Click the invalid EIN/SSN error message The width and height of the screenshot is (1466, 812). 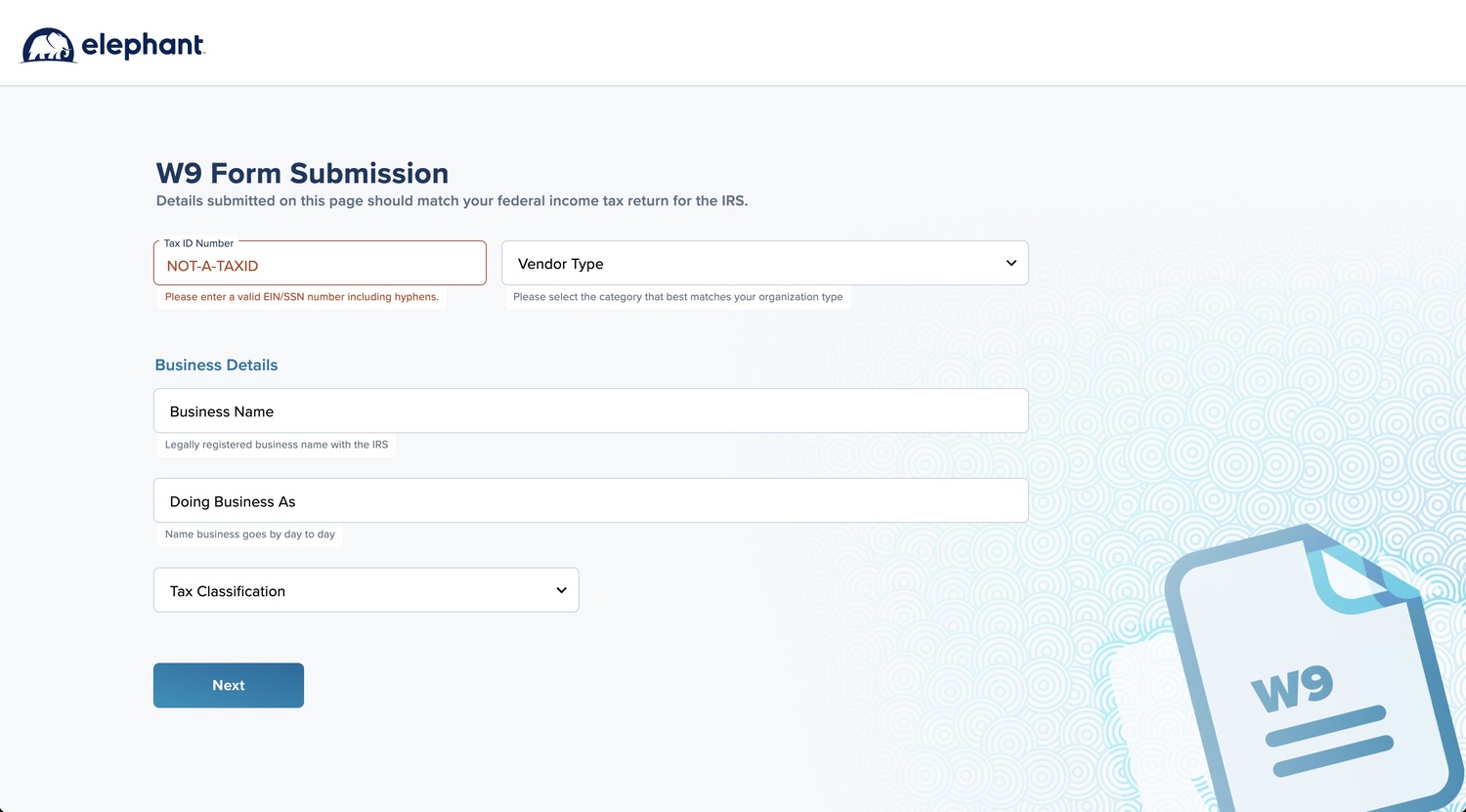click(x=301, y=297)
